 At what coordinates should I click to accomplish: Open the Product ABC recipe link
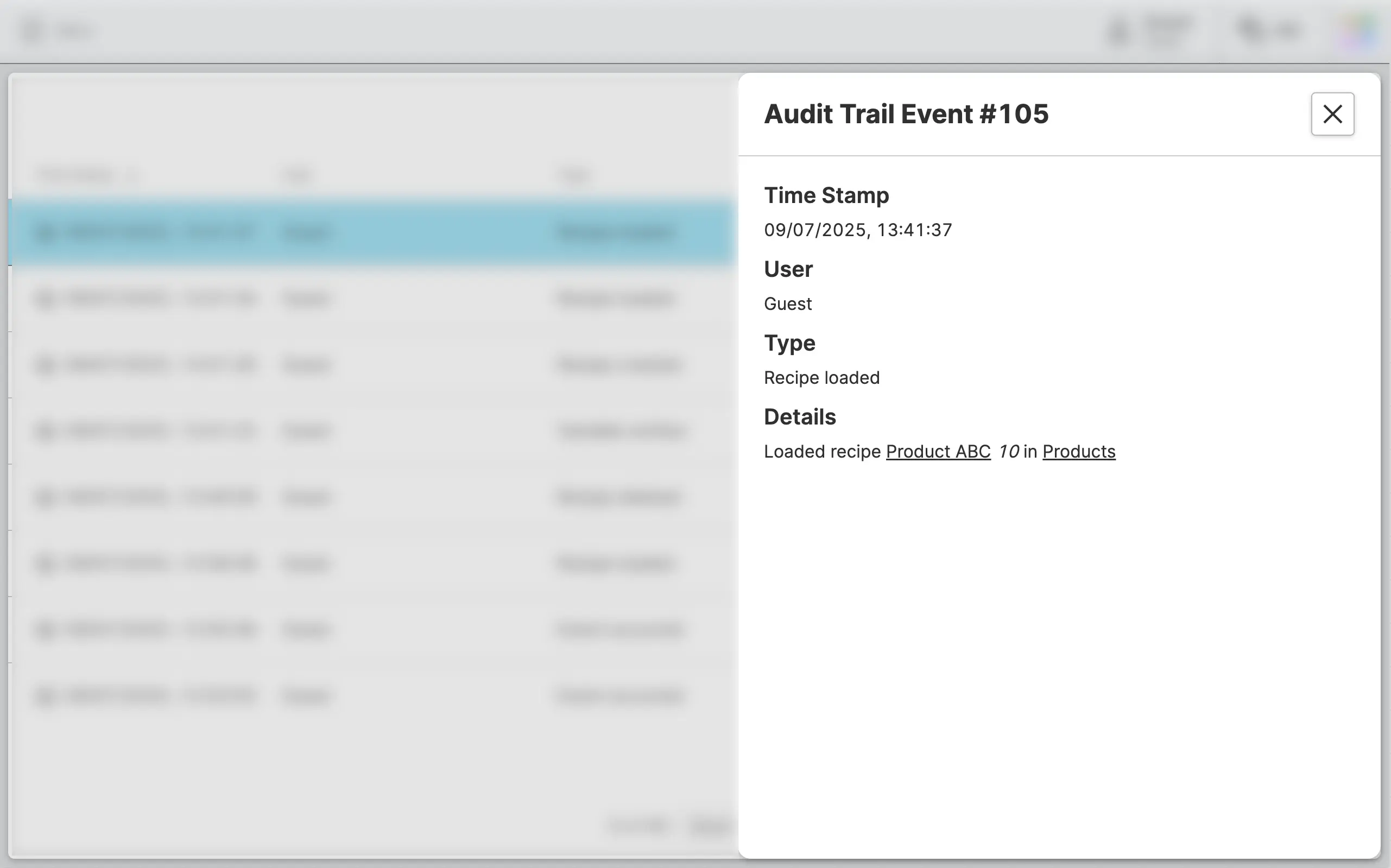point(938,452)
